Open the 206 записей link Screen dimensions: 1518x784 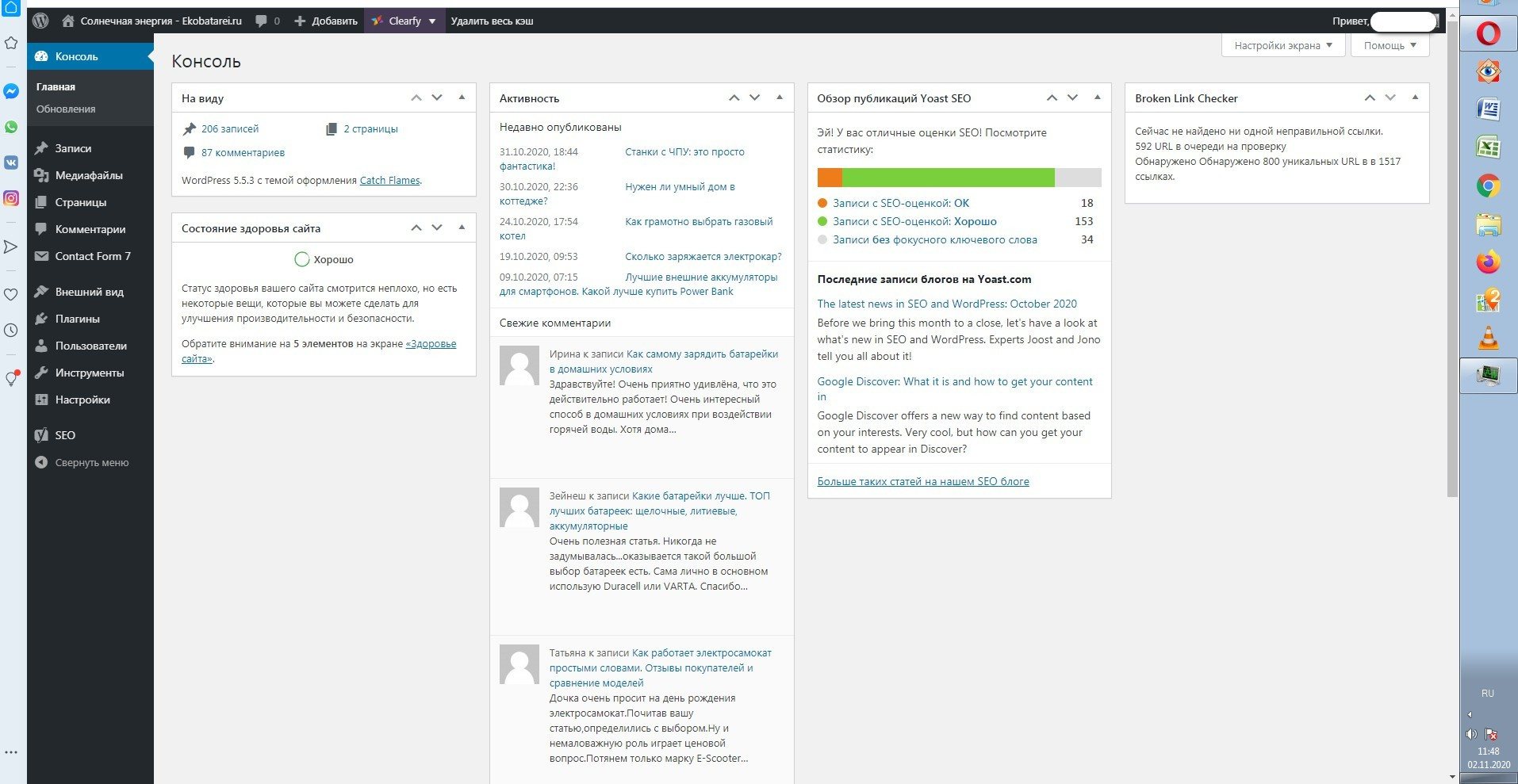(230, 128)
